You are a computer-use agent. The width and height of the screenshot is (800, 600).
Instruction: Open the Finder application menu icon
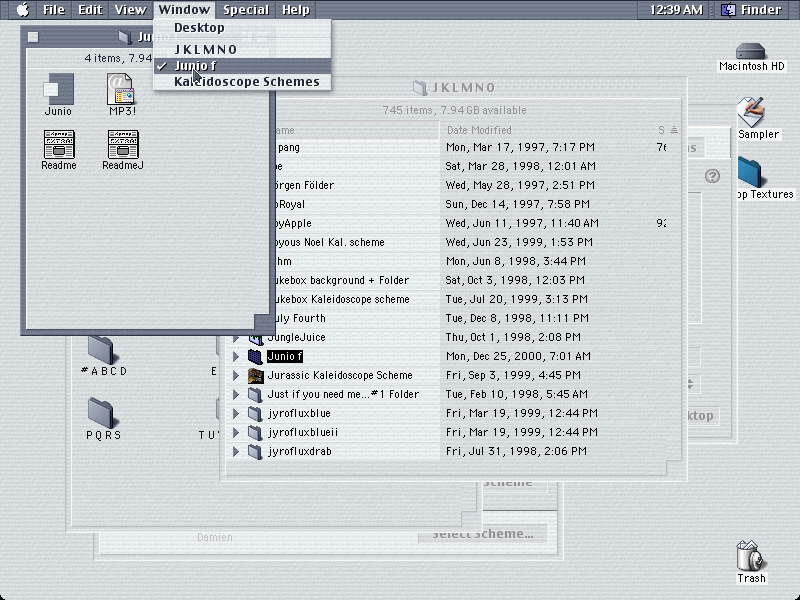(x=728, y=10)
